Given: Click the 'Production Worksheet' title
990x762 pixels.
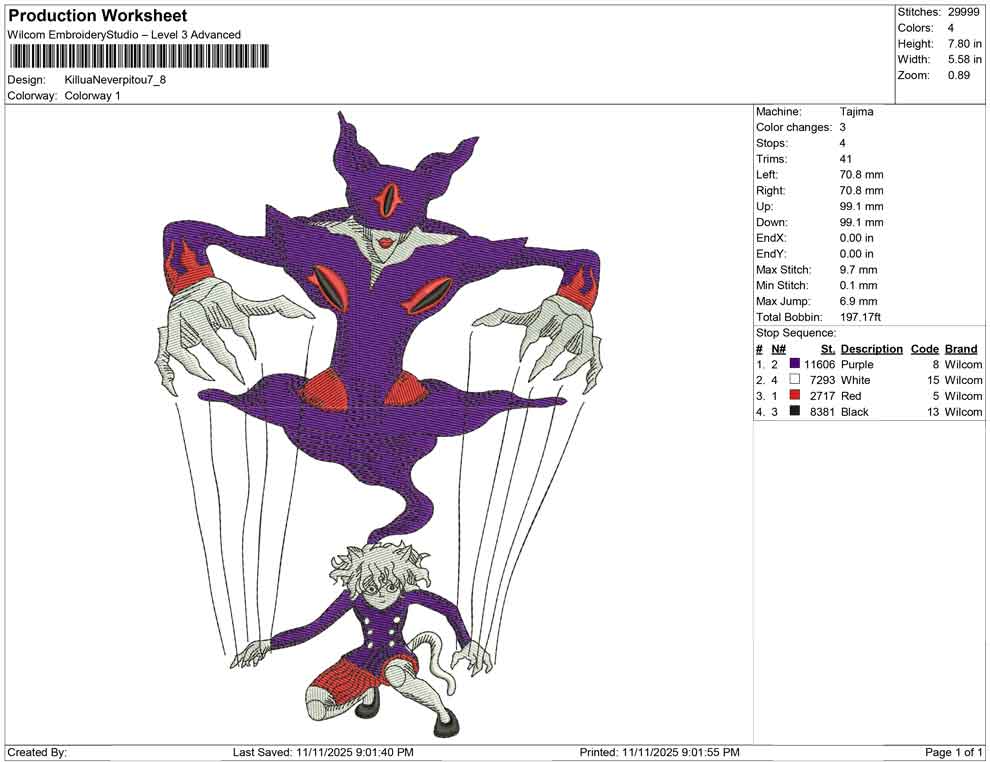Looking at the screenshot, I should pos(98,16).
